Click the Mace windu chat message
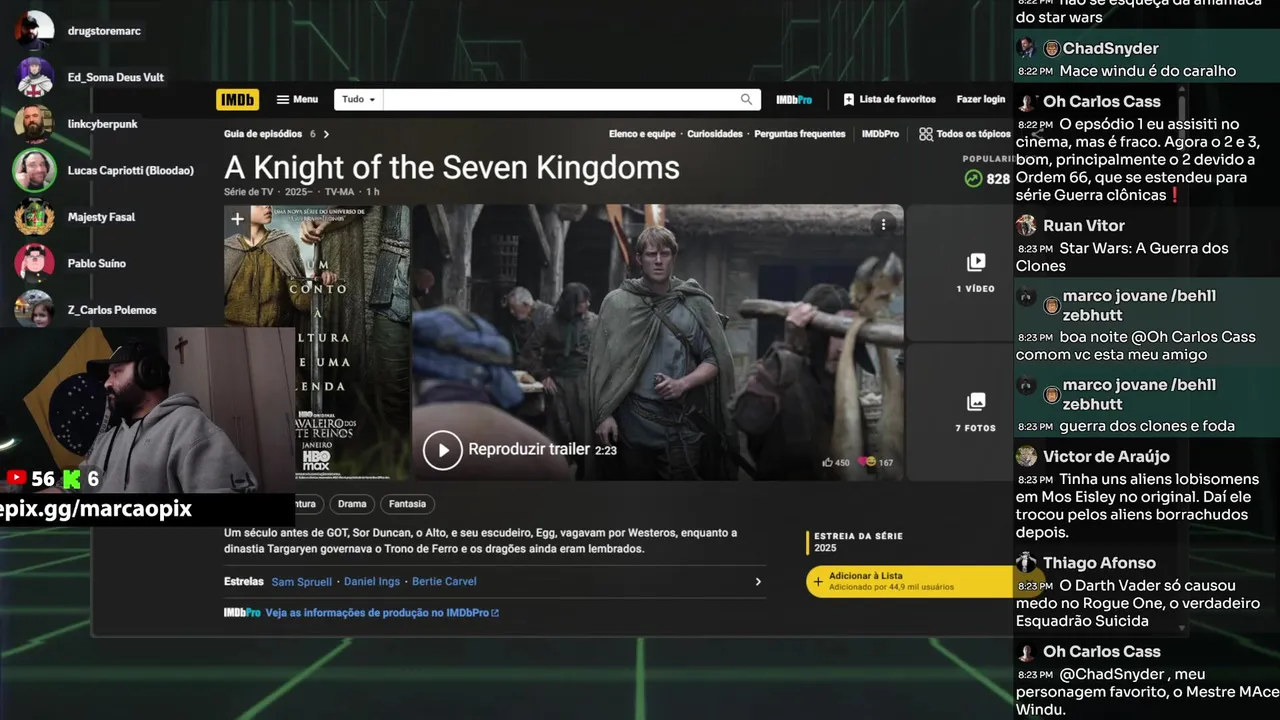The height and width of the screenshot is (720, 1280). [1148, 71]
